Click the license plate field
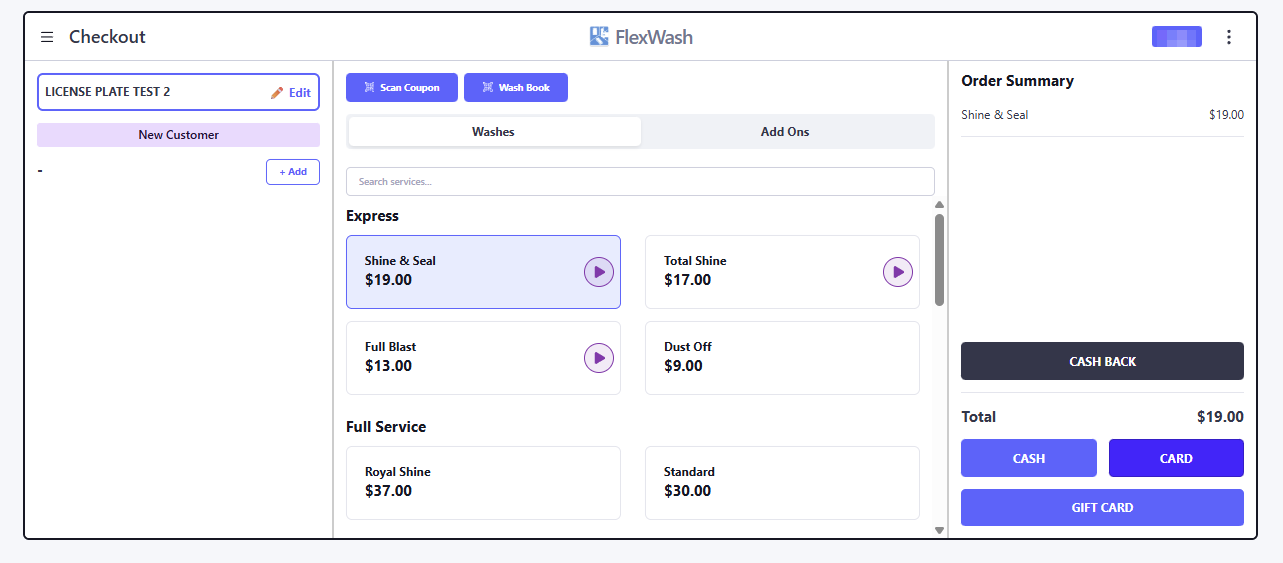 [178, 92]
